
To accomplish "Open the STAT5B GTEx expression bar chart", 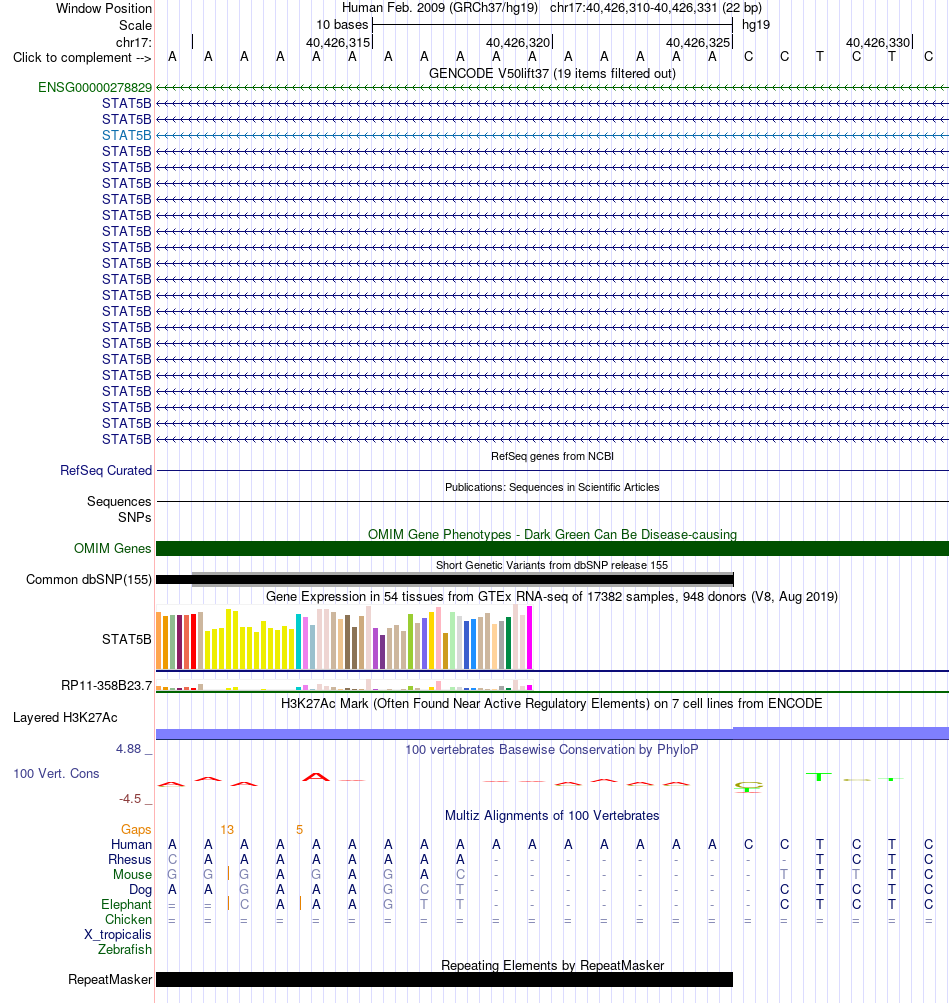I will point(344,638).
